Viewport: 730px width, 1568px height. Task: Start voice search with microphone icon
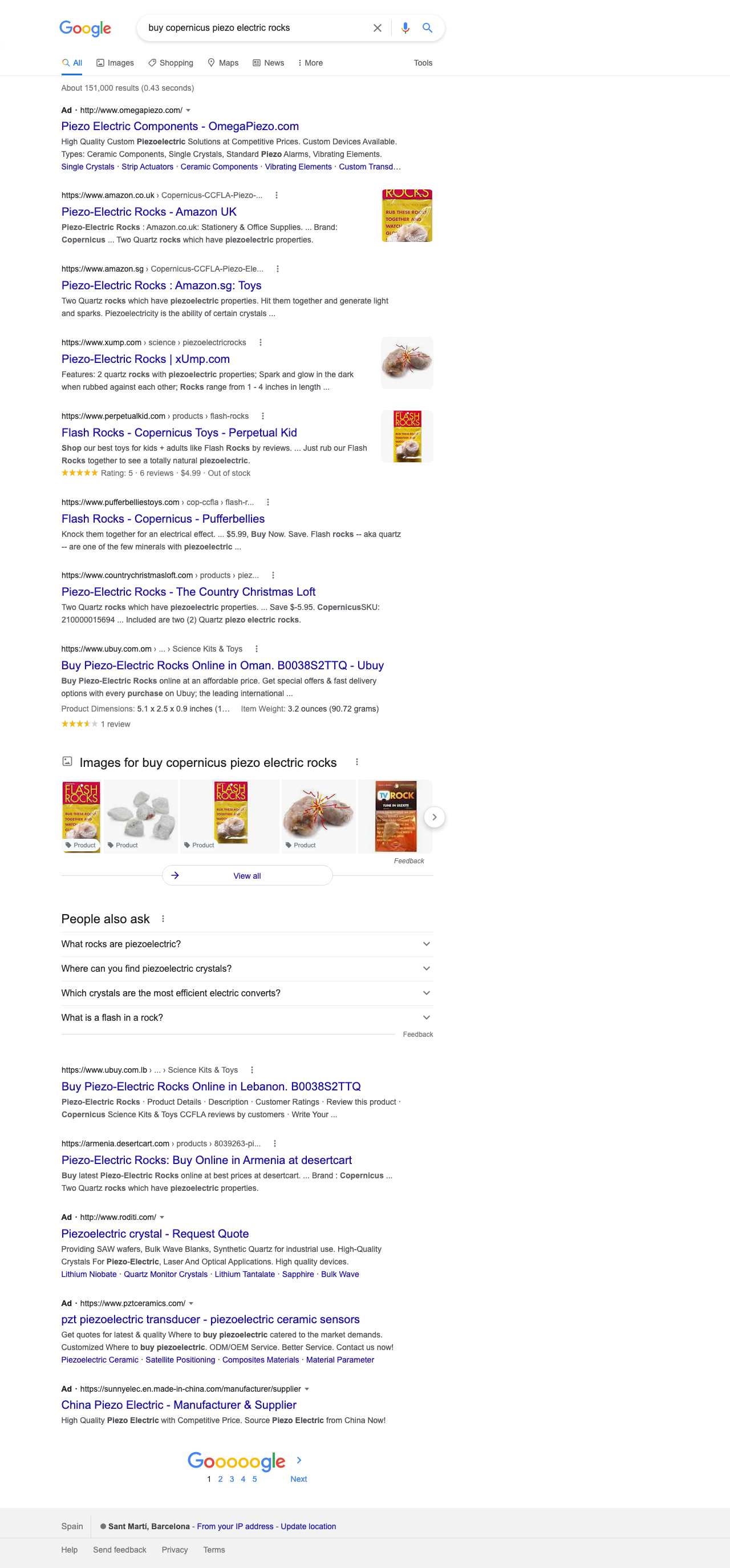[405, 28]
